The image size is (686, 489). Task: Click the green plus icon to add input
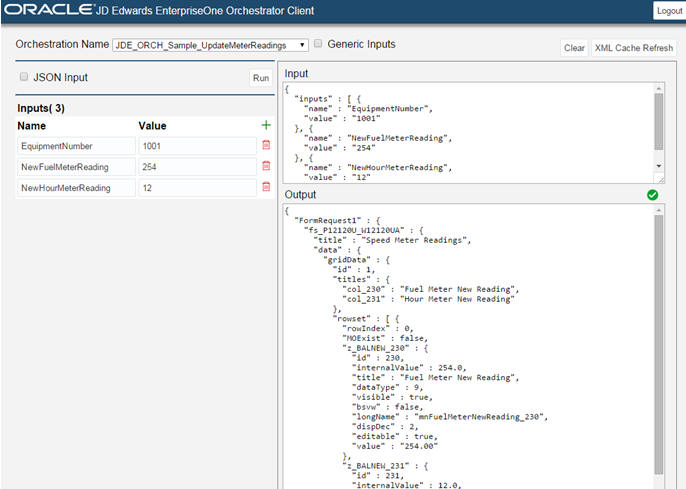(x=266, y=125)
